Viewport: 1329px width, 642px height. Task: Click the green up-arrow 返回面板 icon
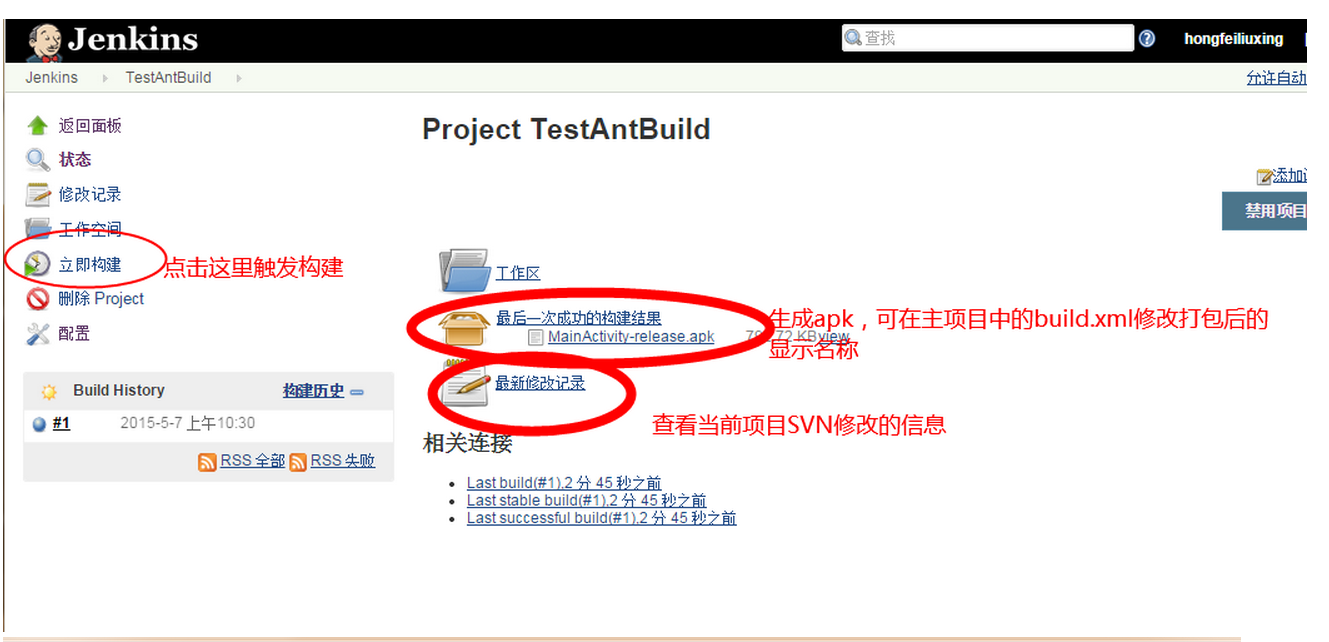coord(38,125)
